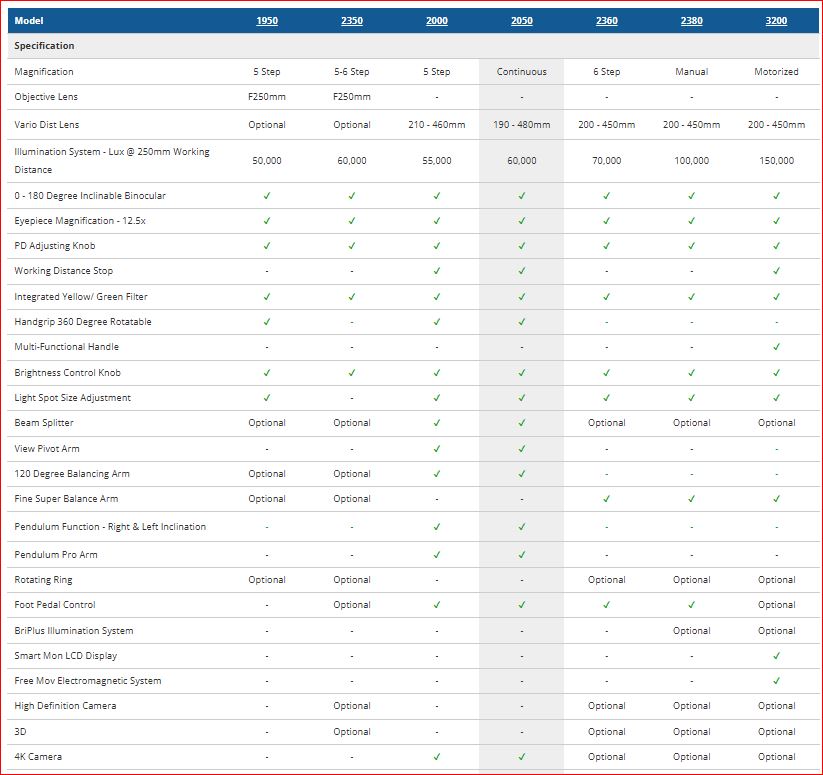Click Pendulum Pro Arm checkmark in 2050 column
The height and width of the screenshot is (775, 823).
[x=522, y=555]
